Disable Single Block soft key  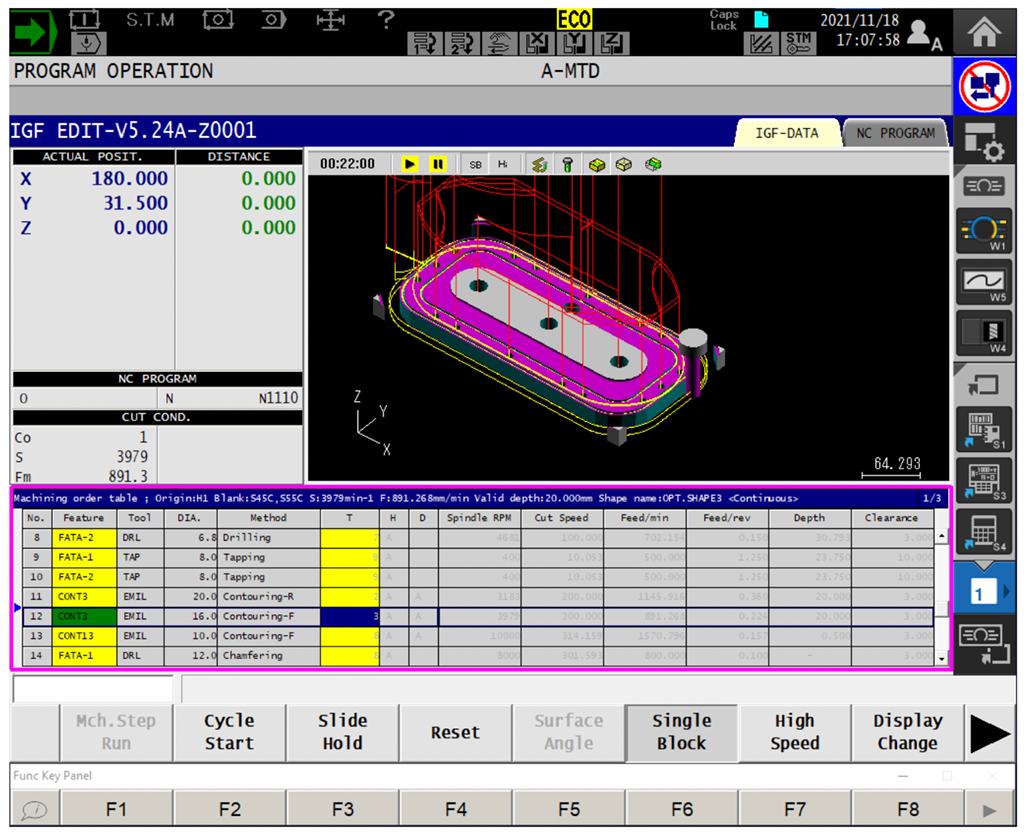pos(681,733)
